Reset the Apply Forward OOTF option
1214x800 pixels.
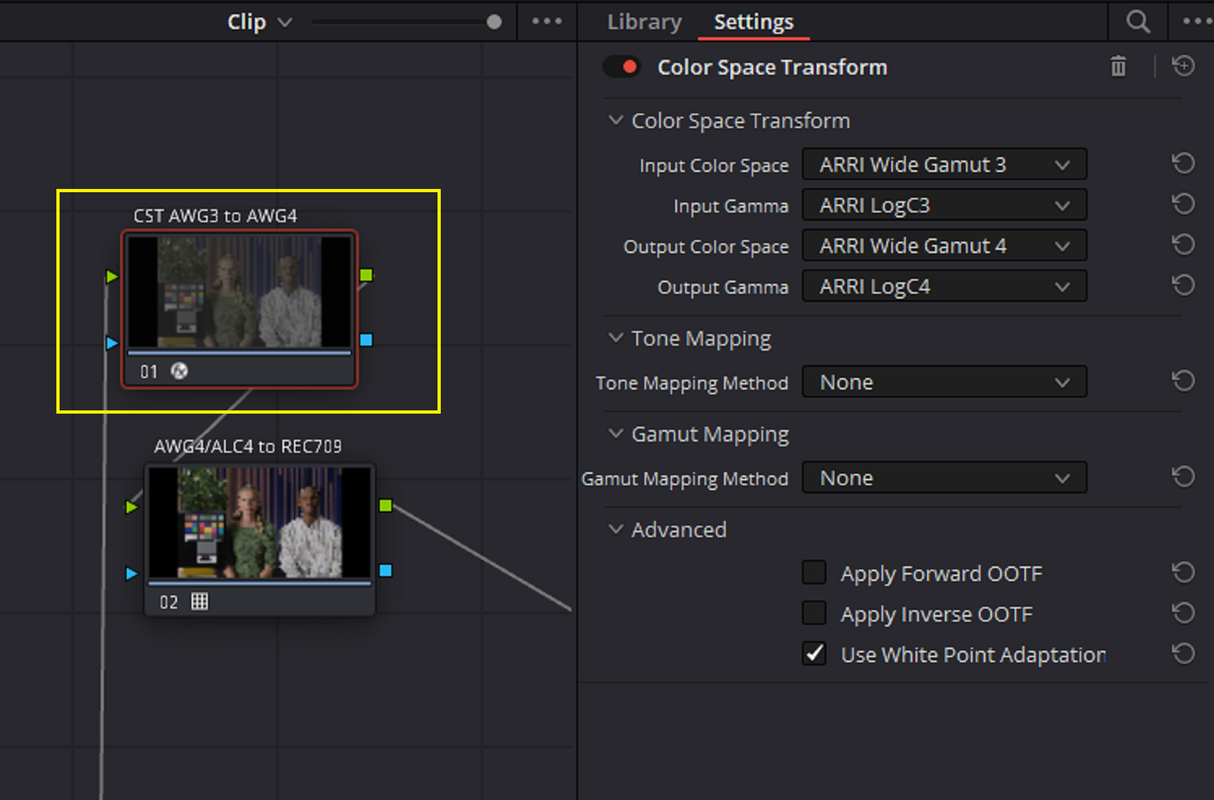point(1183,573)
